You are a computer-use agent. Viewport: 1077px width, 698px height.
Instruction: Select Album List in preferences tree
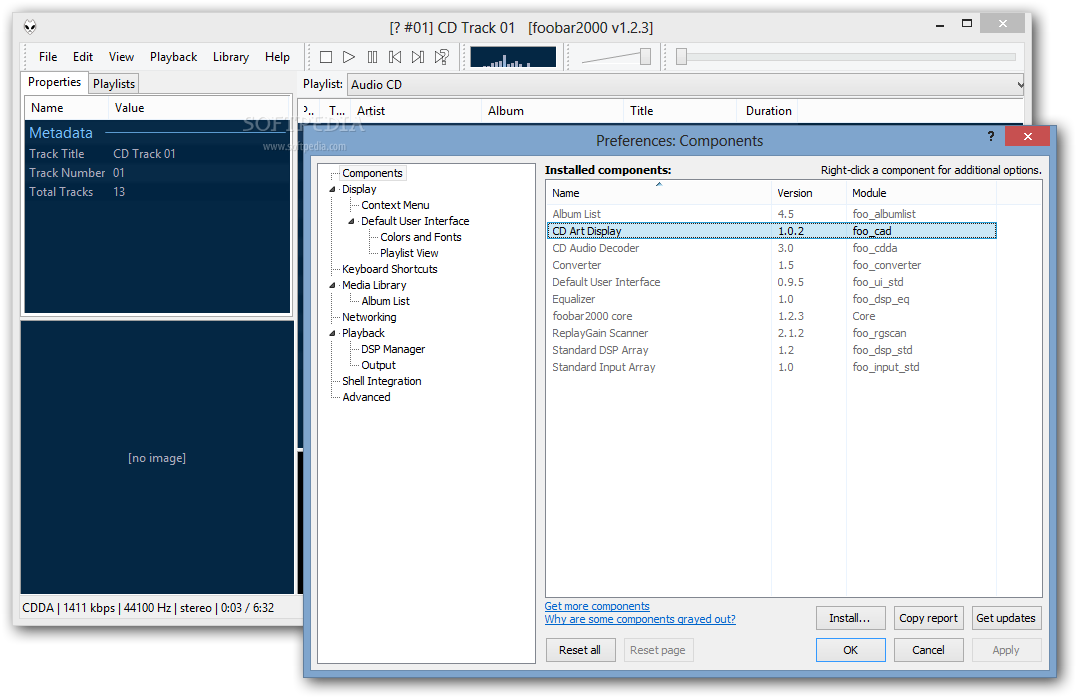pos(385,301)
